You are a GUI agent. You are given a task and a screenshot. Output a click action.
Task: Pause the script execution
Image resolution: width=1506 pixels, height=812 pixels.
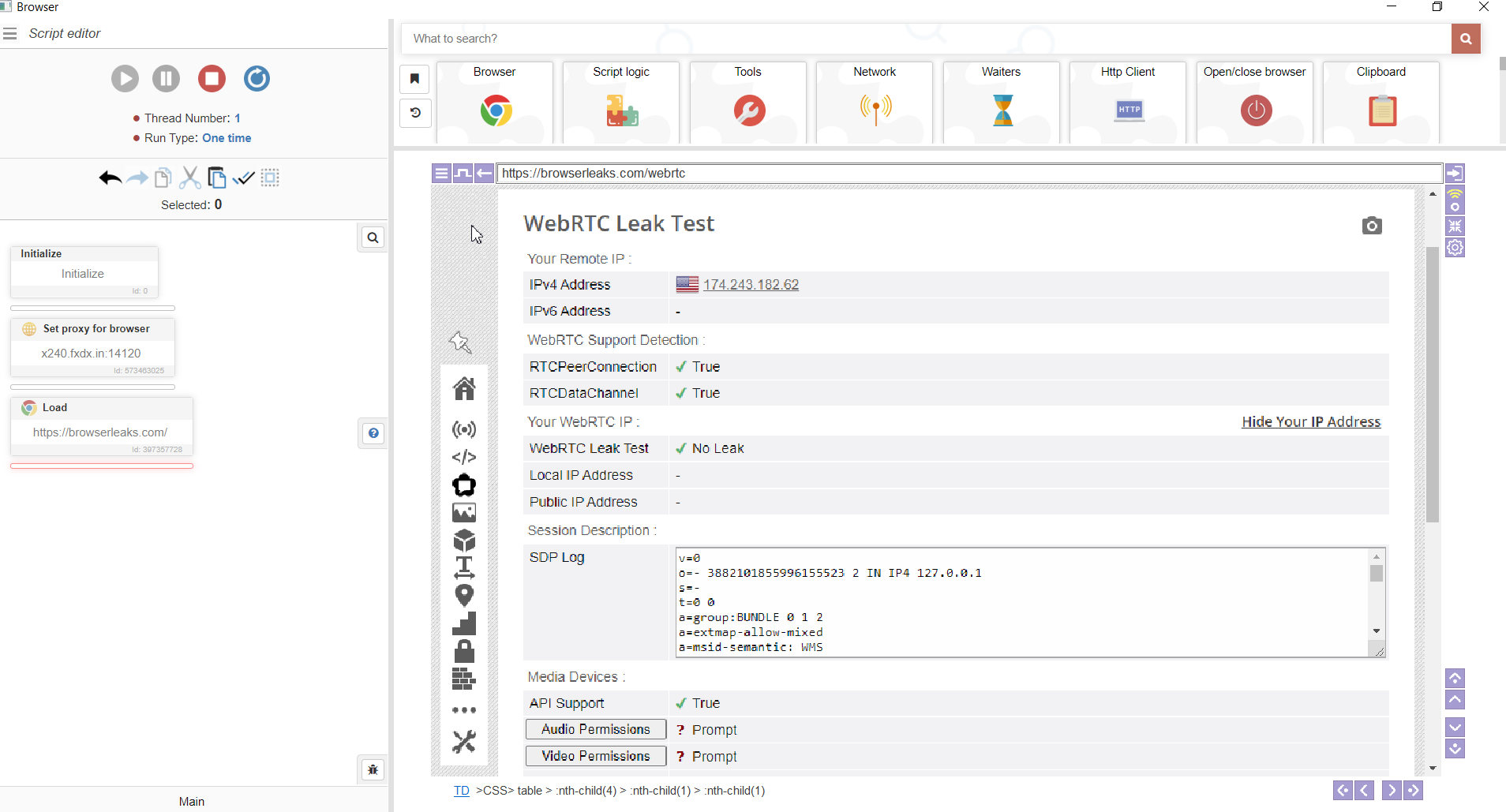click(166, 79)
